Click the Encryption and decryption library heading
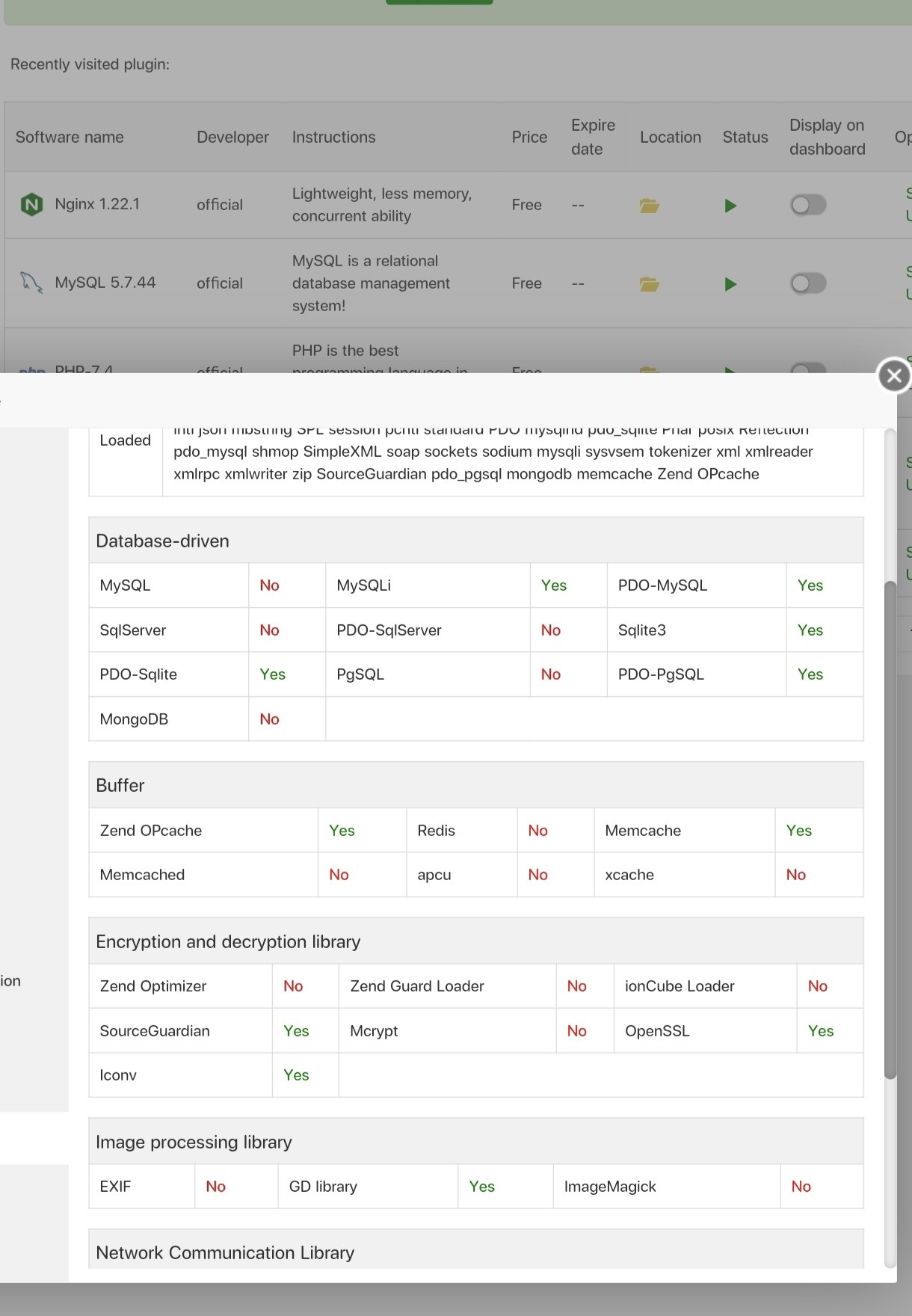 (228, 941)
